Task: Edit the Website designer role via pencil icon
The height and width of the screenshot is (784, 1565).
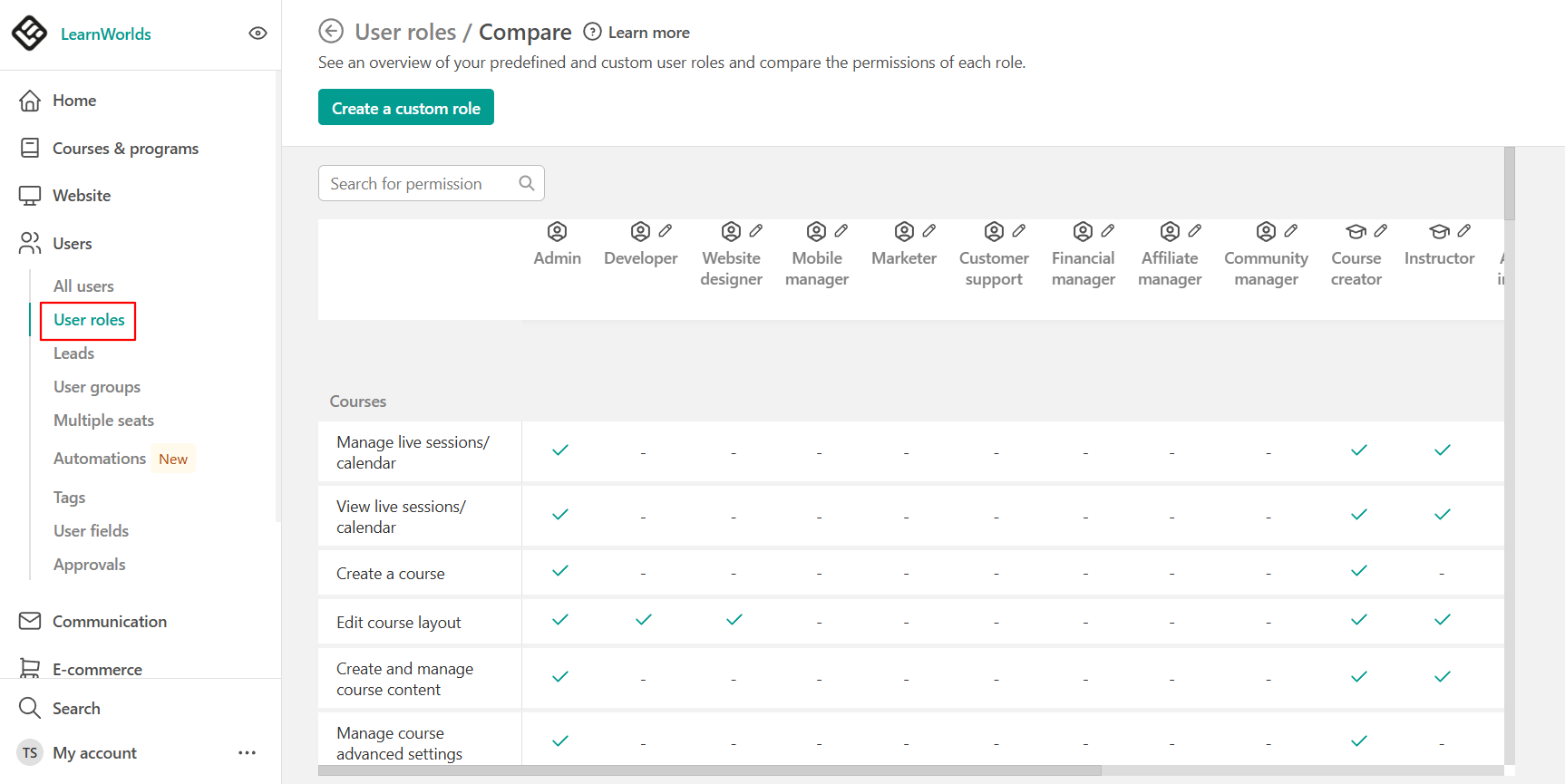Action: click(x=756, y=231)
